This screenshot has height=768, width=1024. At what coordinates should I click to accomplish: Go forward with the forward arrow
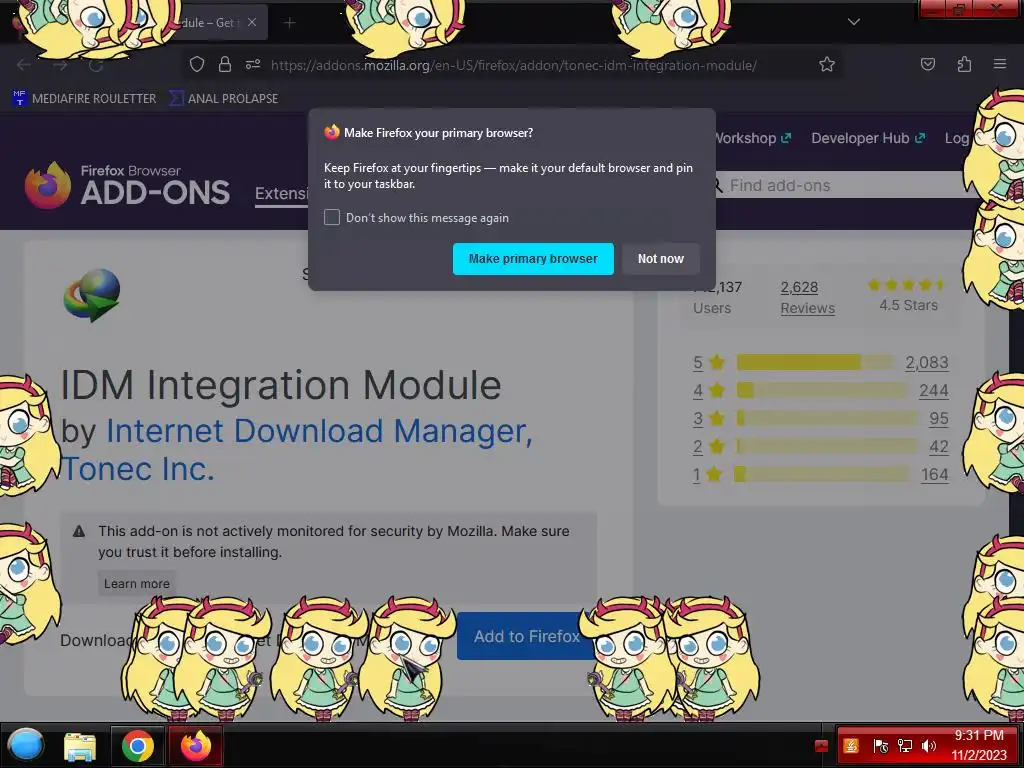(x=60, y=65)
